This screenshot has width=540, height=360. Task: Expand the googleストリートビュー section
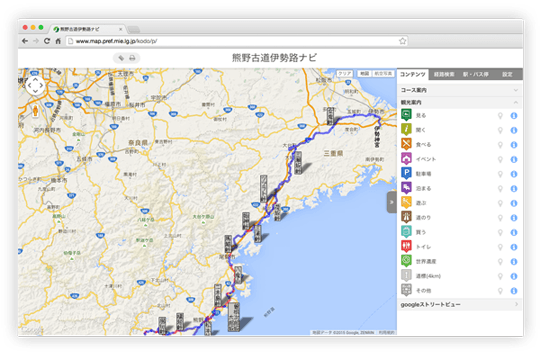[460, 305]
